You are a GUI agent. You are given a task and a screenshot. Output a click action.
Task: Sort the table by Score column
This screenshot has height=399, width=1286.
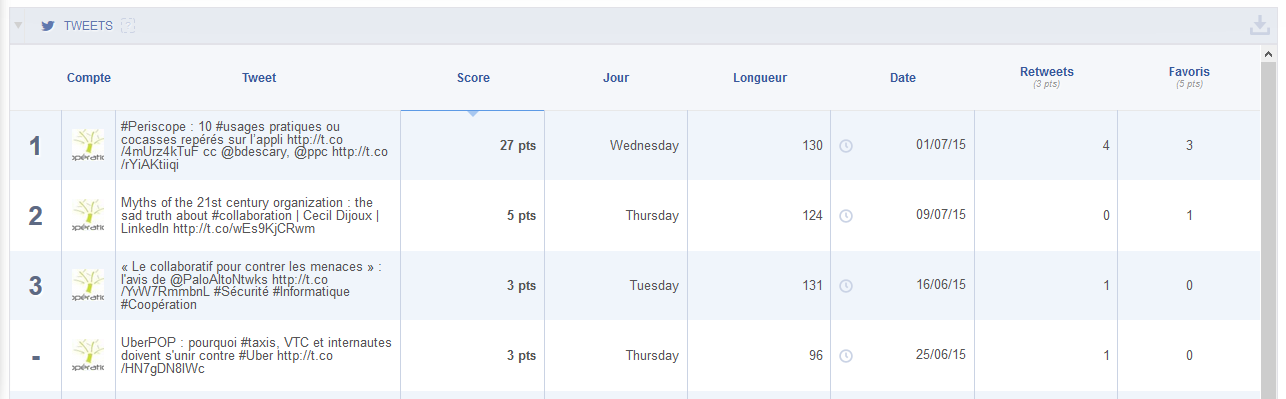point(473,78)
